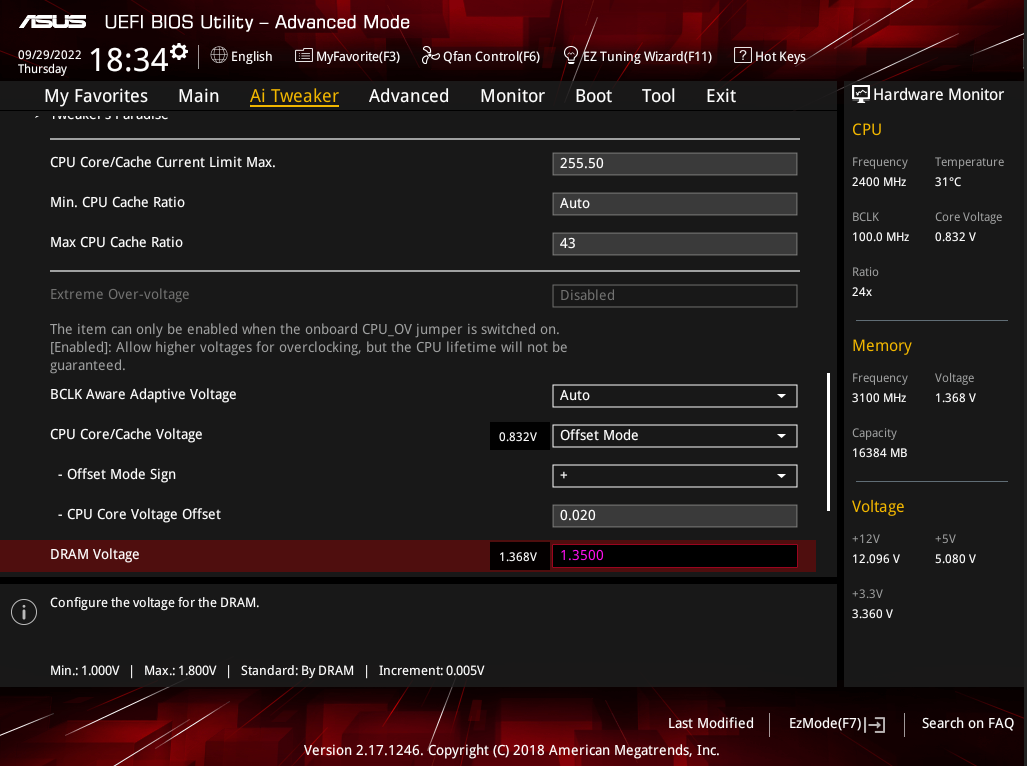Expand BCLK Aware Adaptive Voltage dropdown
1027x766 pixels.
675,395
